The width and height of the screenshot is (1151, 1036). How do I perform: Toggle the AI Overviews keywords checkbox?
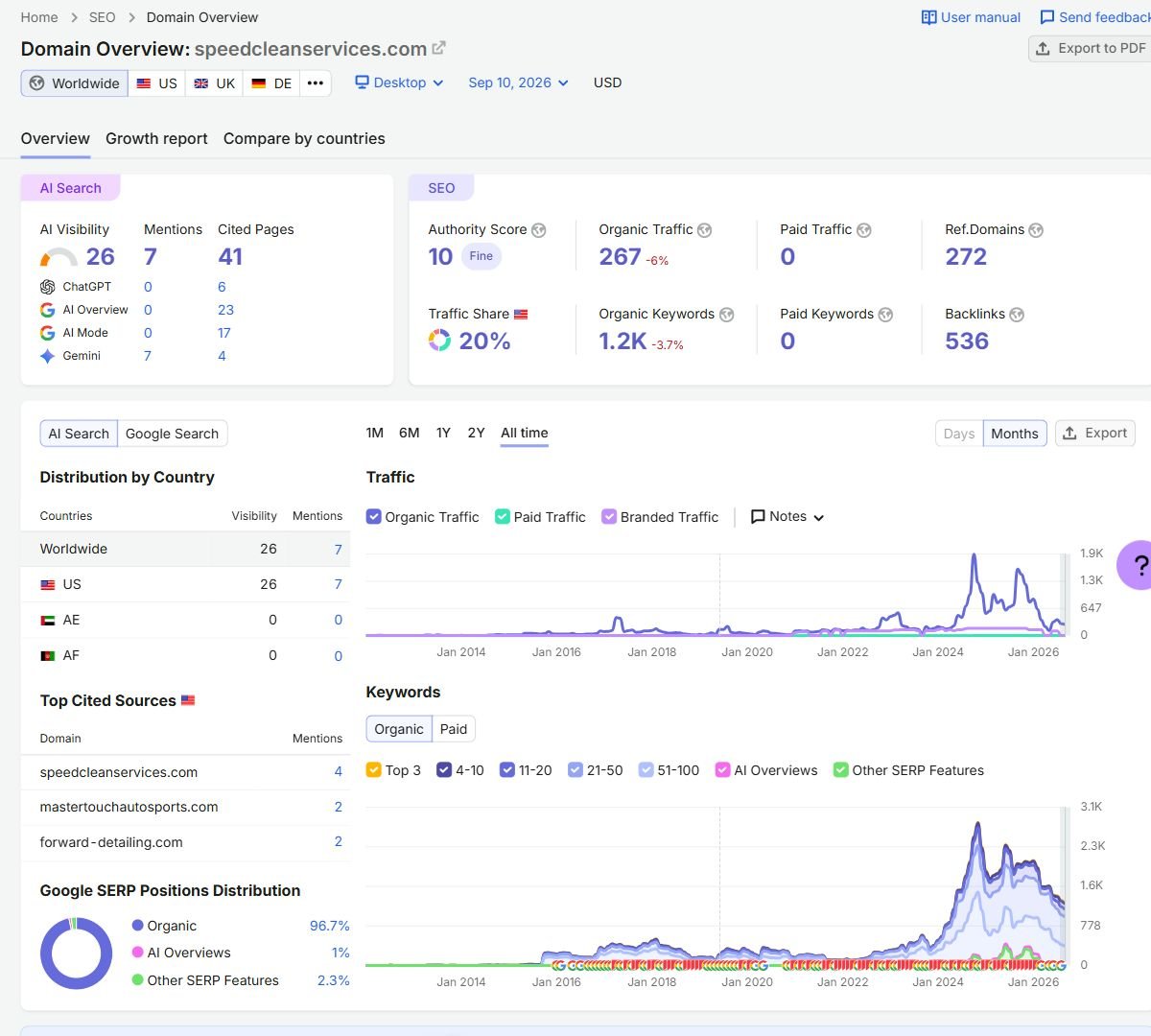click(723, 770)
